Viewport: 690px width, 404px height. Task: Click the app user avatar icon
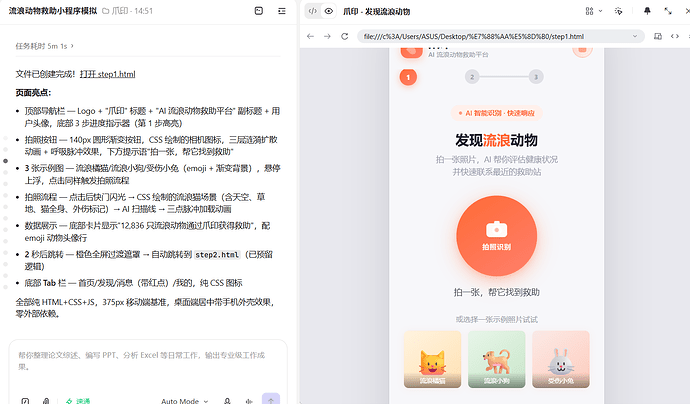tap(582, 51)
